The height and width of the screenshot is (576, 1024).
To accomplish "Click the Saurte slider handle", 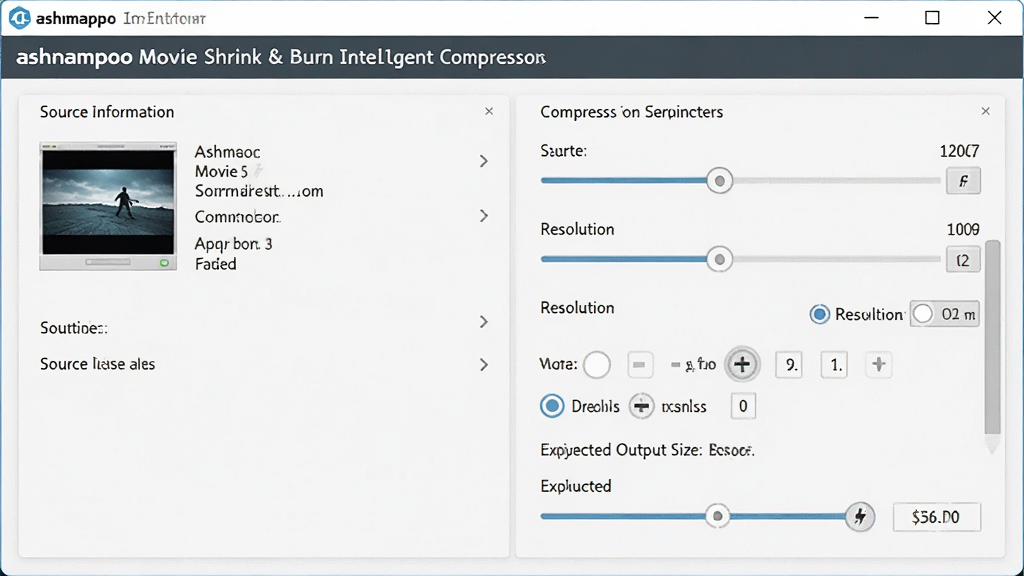I will coord(719,181).
